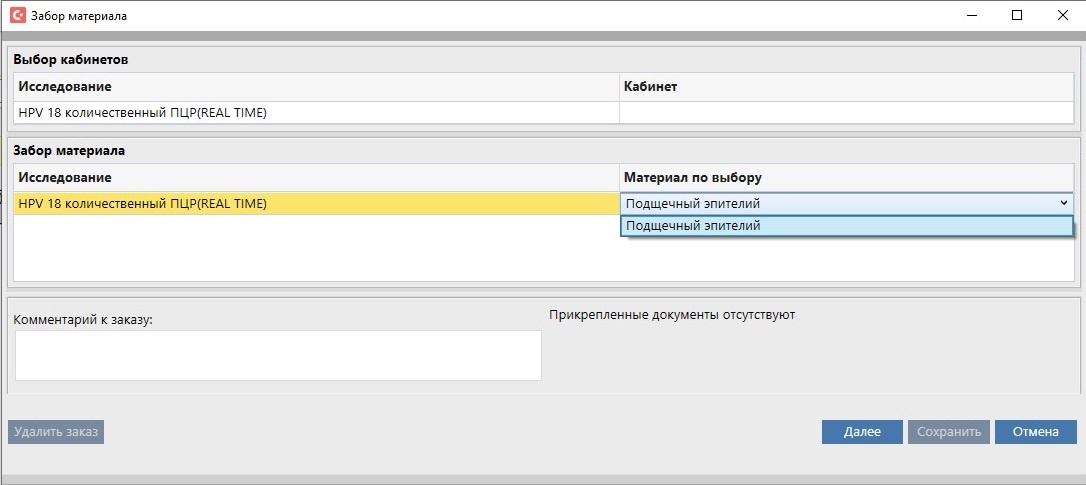Close the Забор материала window
Screen dimensions: 1086x485
pos(1062,16)
